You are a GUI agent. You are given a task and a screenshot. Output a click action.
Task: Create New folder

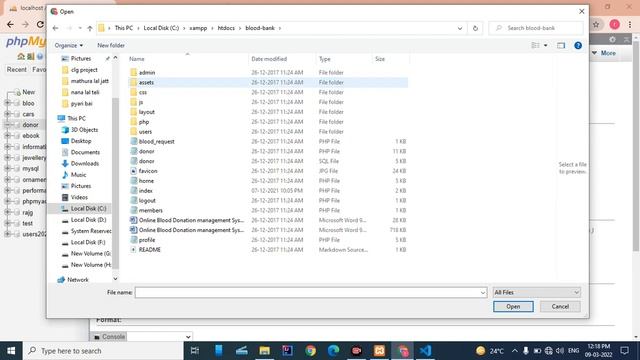[111, 45]
